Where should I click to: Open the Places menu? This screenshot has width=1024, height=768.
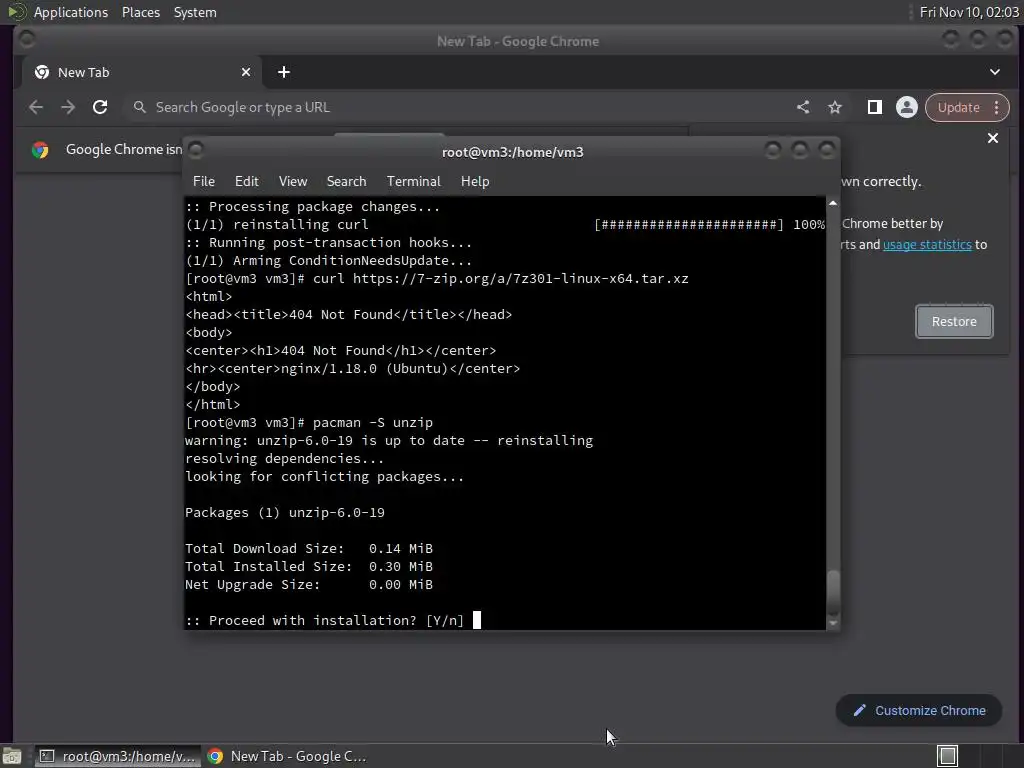140,12
